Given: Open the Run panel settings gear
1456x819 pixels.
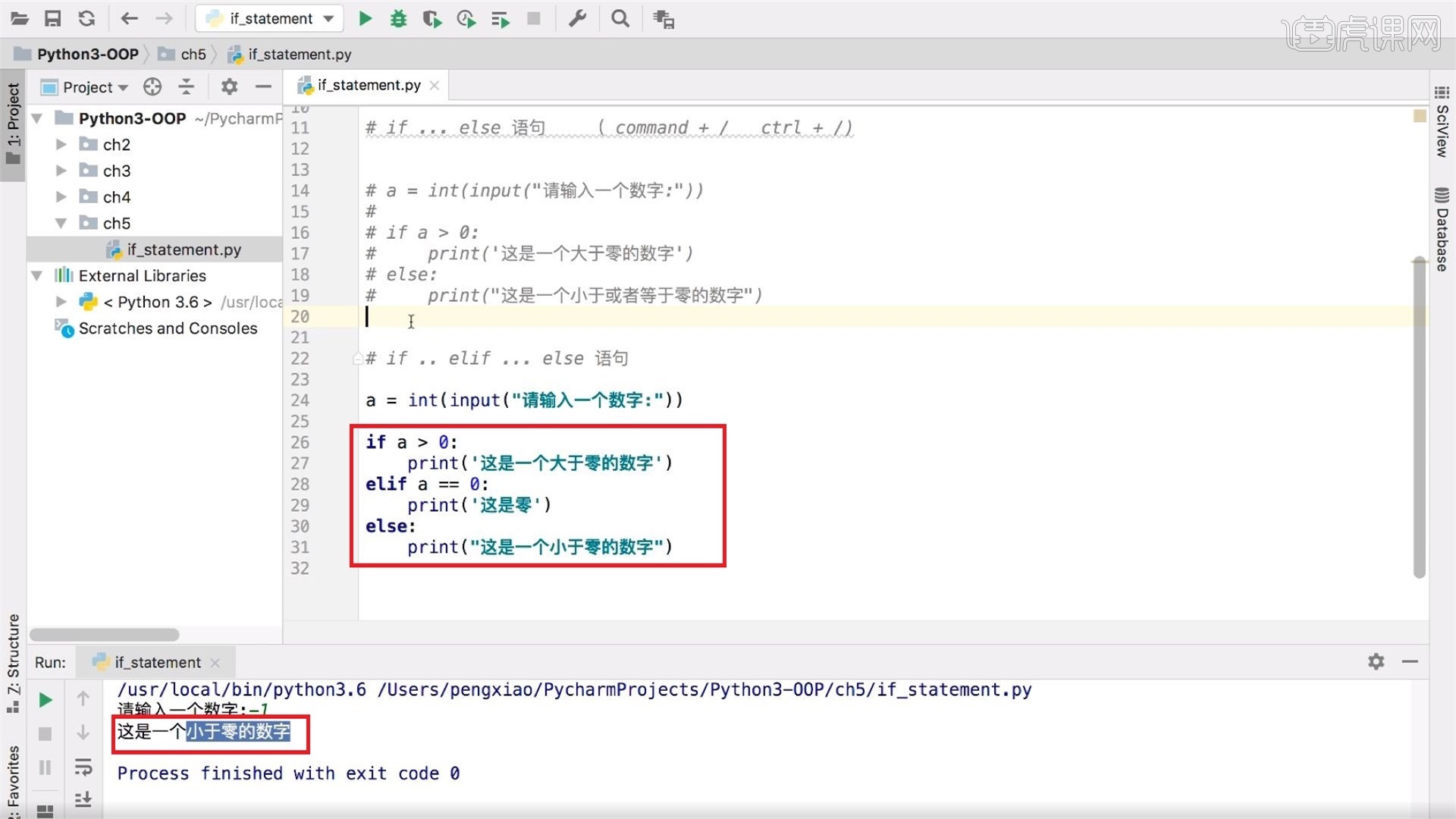Looking at the screenshot, I should (x=1376, y=661).
